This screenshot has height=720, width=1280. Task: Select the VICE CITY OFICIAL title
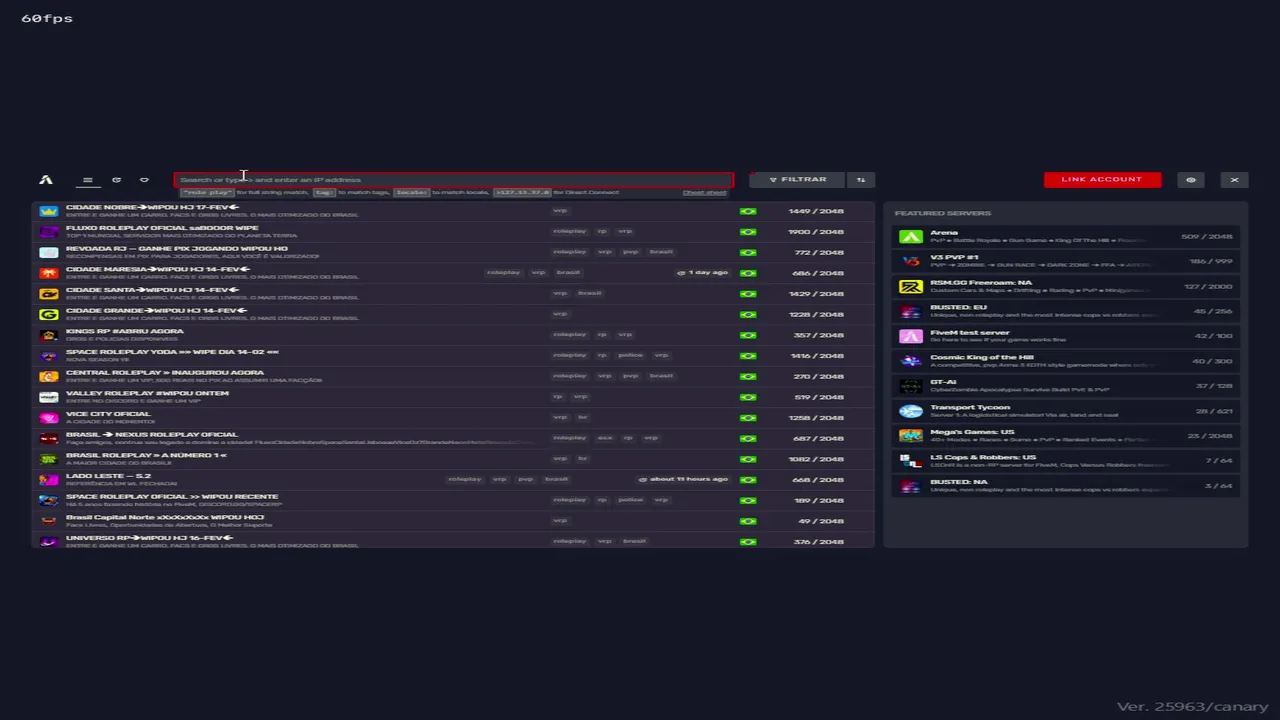pos(108,414)
